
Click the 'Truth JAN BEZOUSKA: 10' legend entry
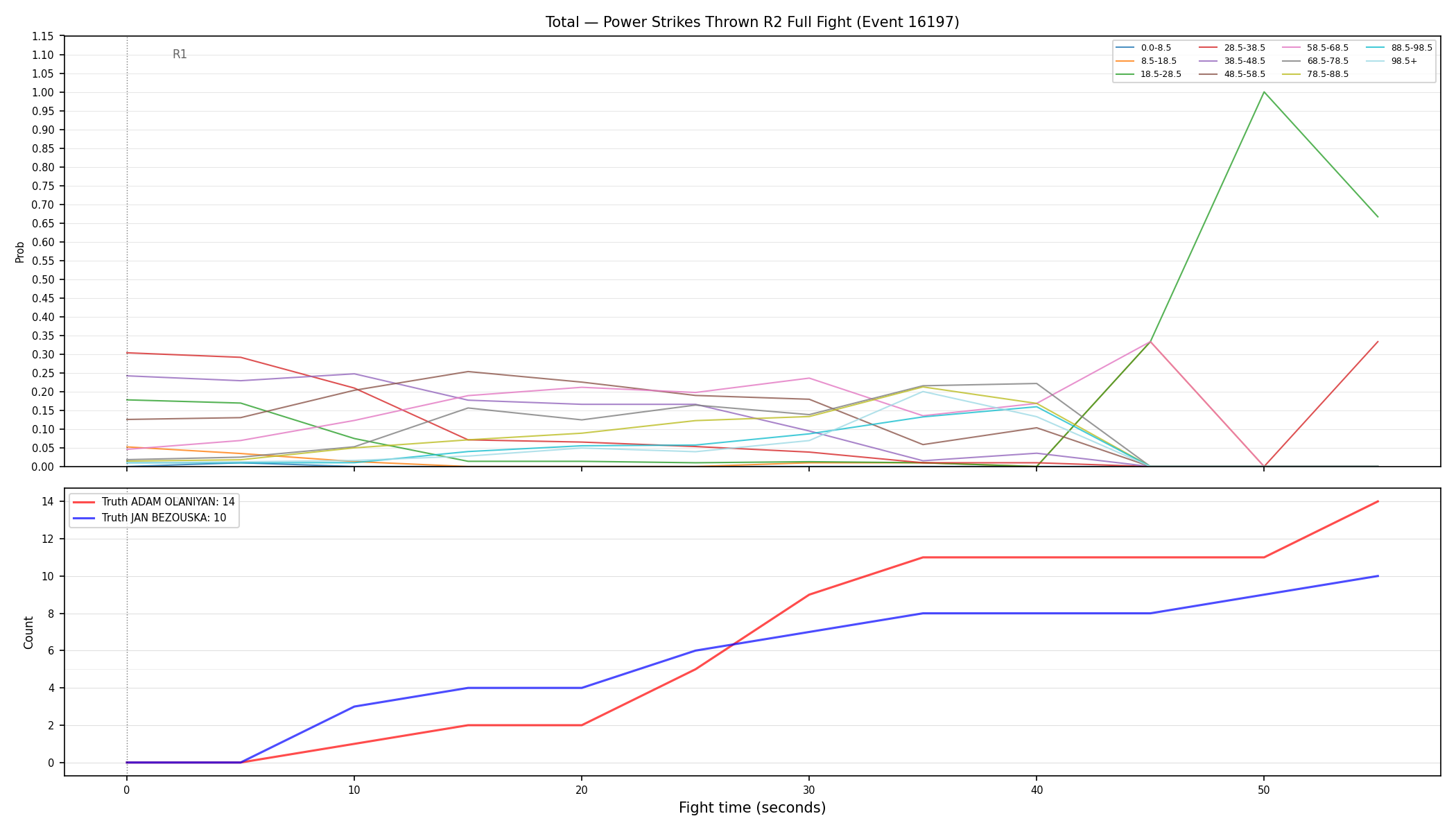point(150,518)
